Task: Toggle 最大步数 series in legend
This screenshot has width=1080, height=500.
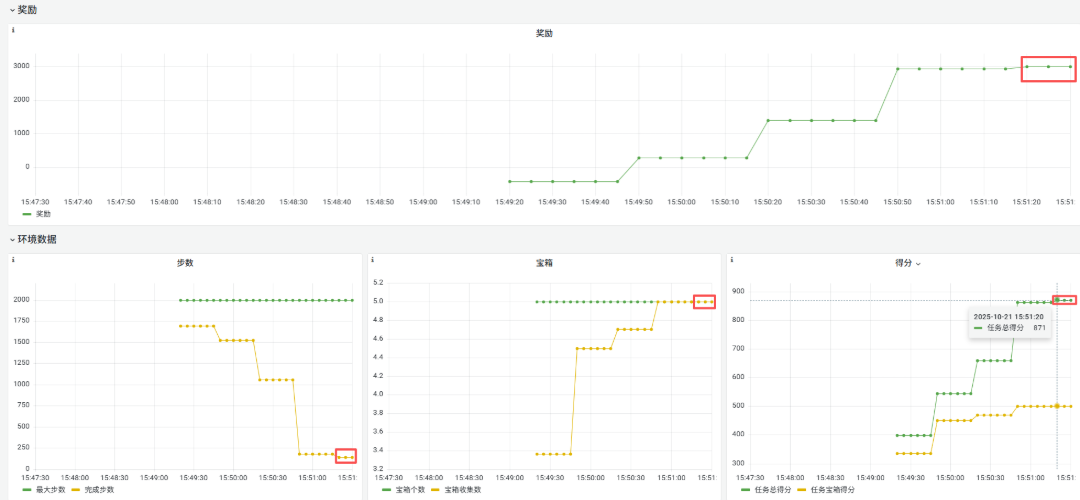Action: pos(51,489)
